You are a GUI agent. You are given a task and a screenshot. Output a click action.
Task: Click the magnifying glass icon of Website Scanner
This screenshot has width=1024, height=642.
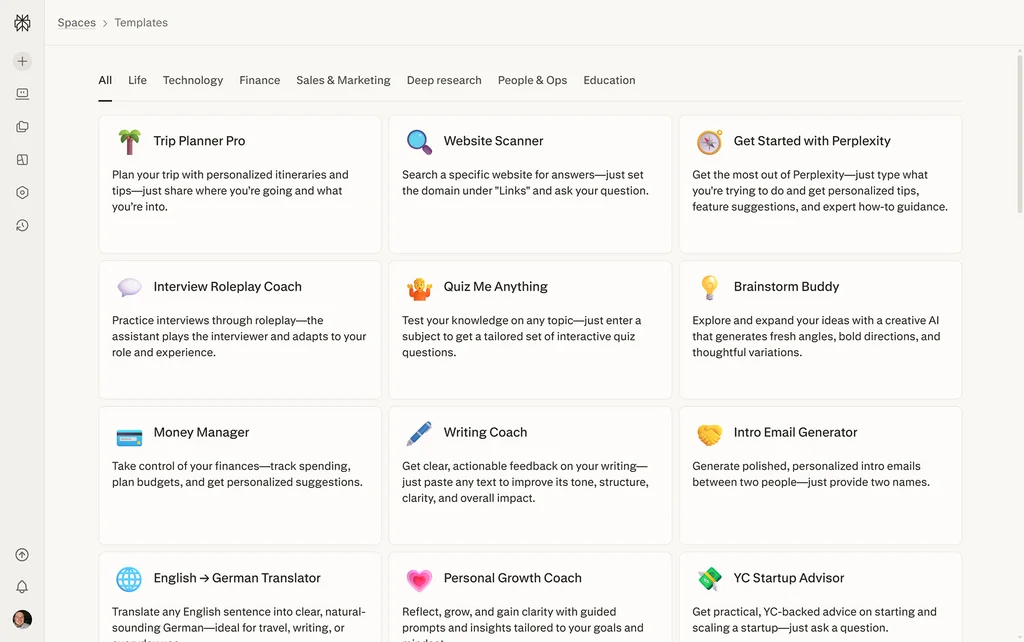point(419,141)
